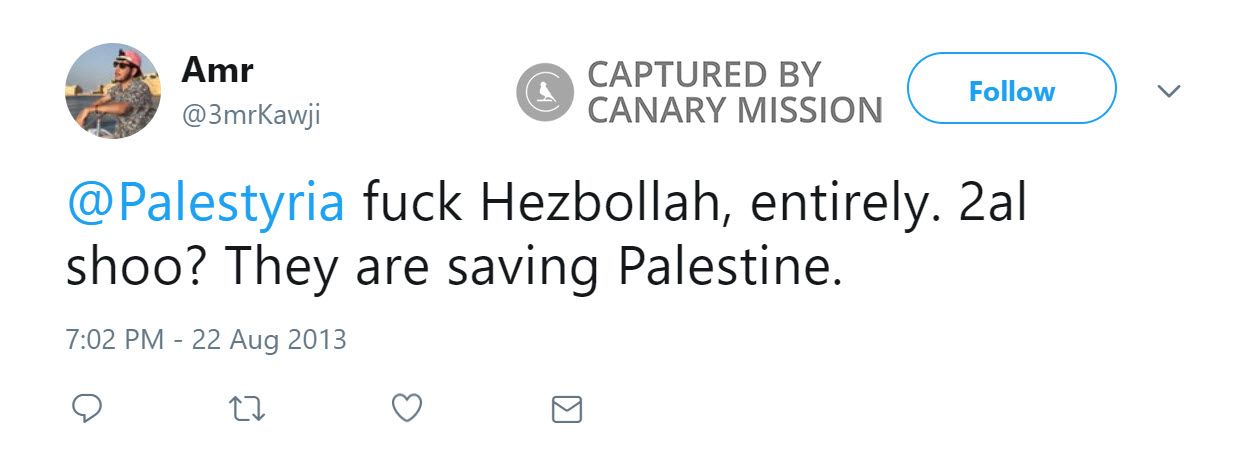1248x469 pixels.
Task: Expand the tweet options chevron menu
Action: coord(1168,91)
